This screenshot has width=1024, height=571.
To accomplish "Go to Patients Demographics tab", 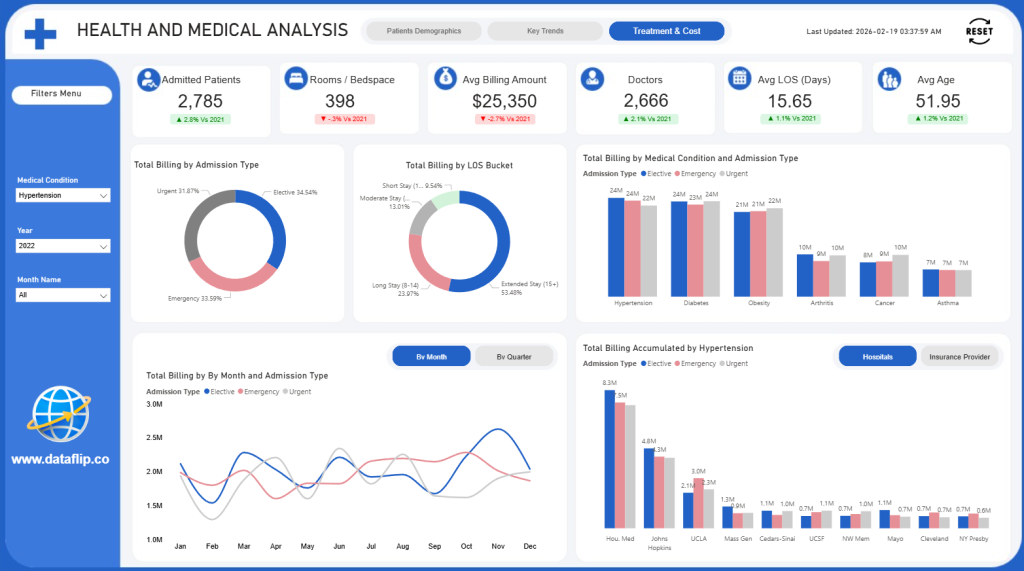I will [x=424, y=31].
